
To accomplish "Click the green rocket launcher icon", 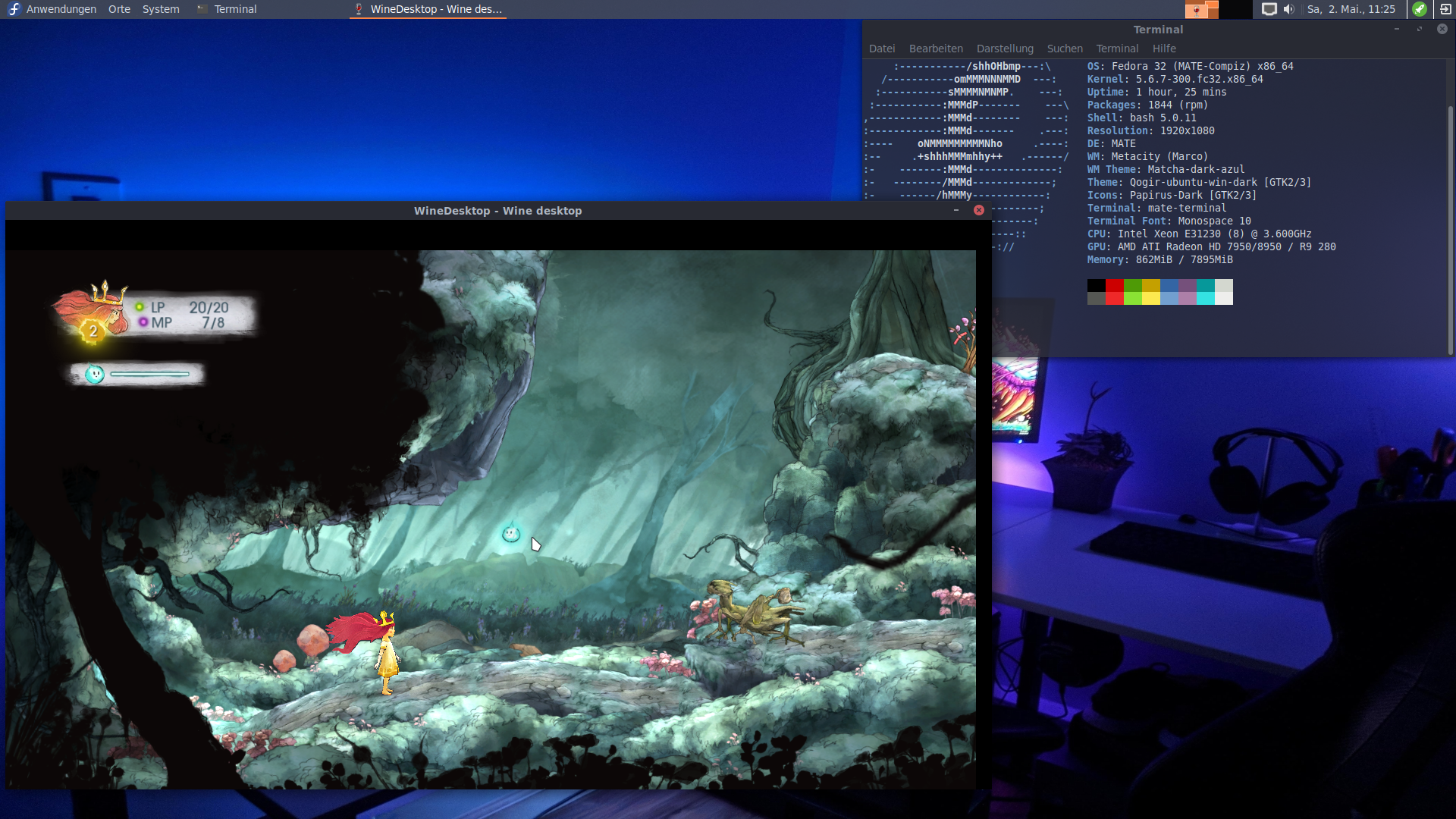I will click(x=1420, y=9).
